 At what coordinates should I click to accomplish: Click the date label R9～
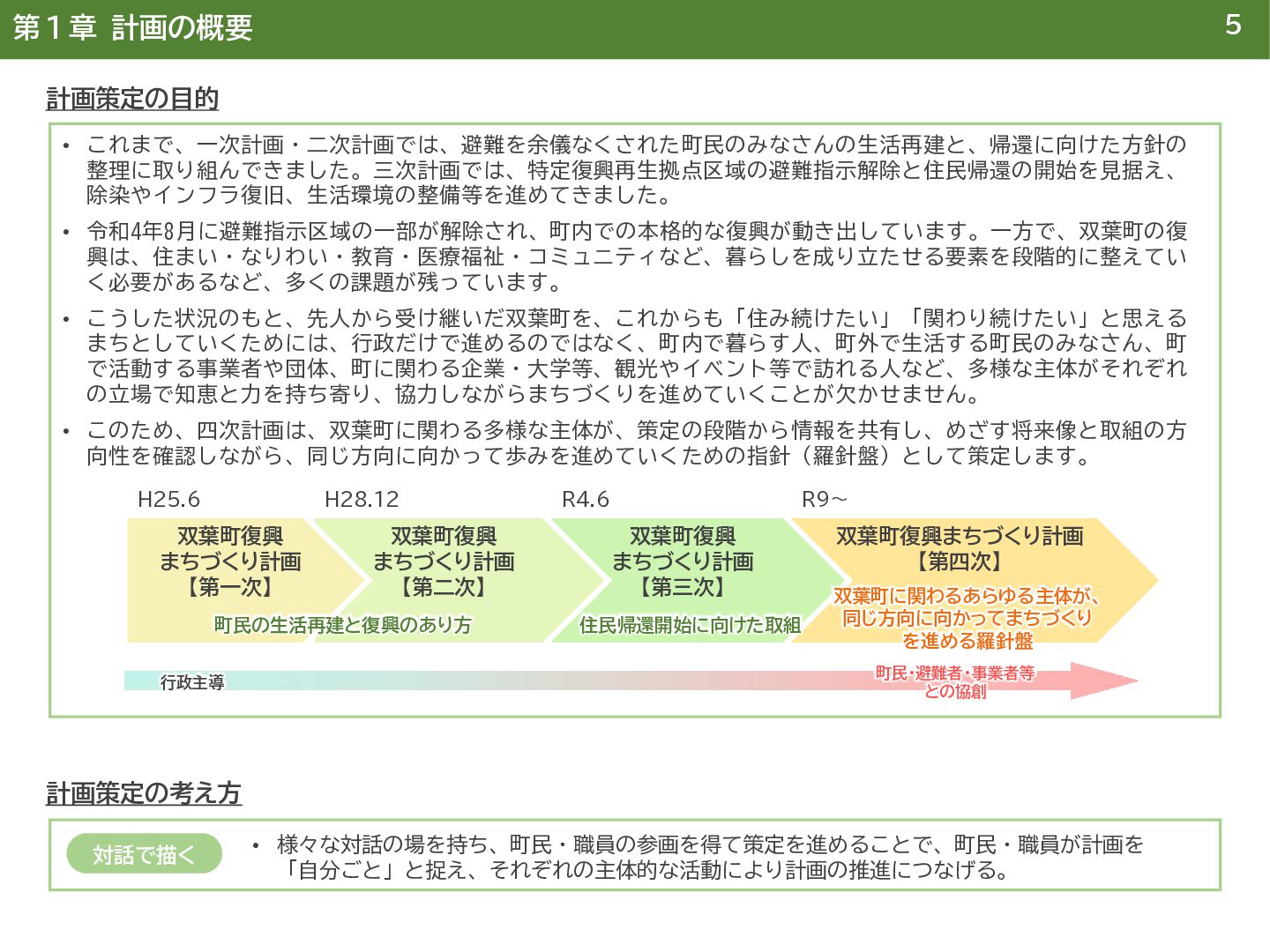[x=825, y=500]
